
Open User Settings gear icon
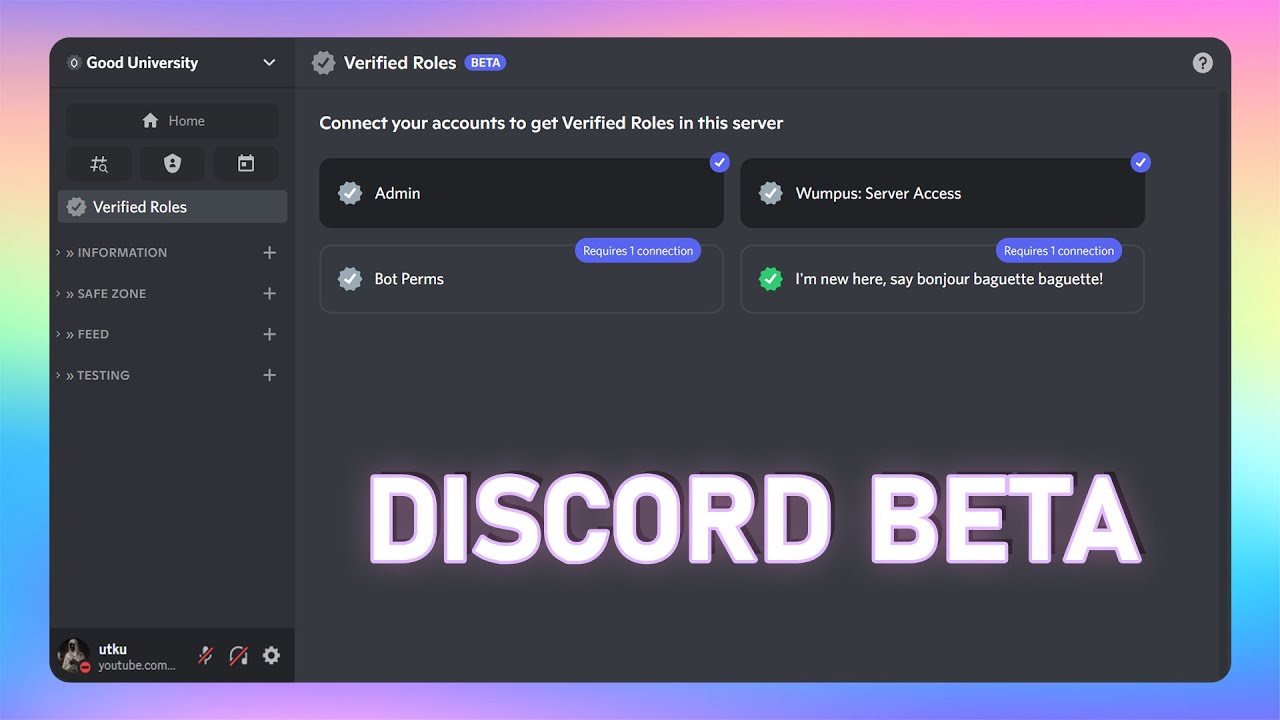coord(271,656)
